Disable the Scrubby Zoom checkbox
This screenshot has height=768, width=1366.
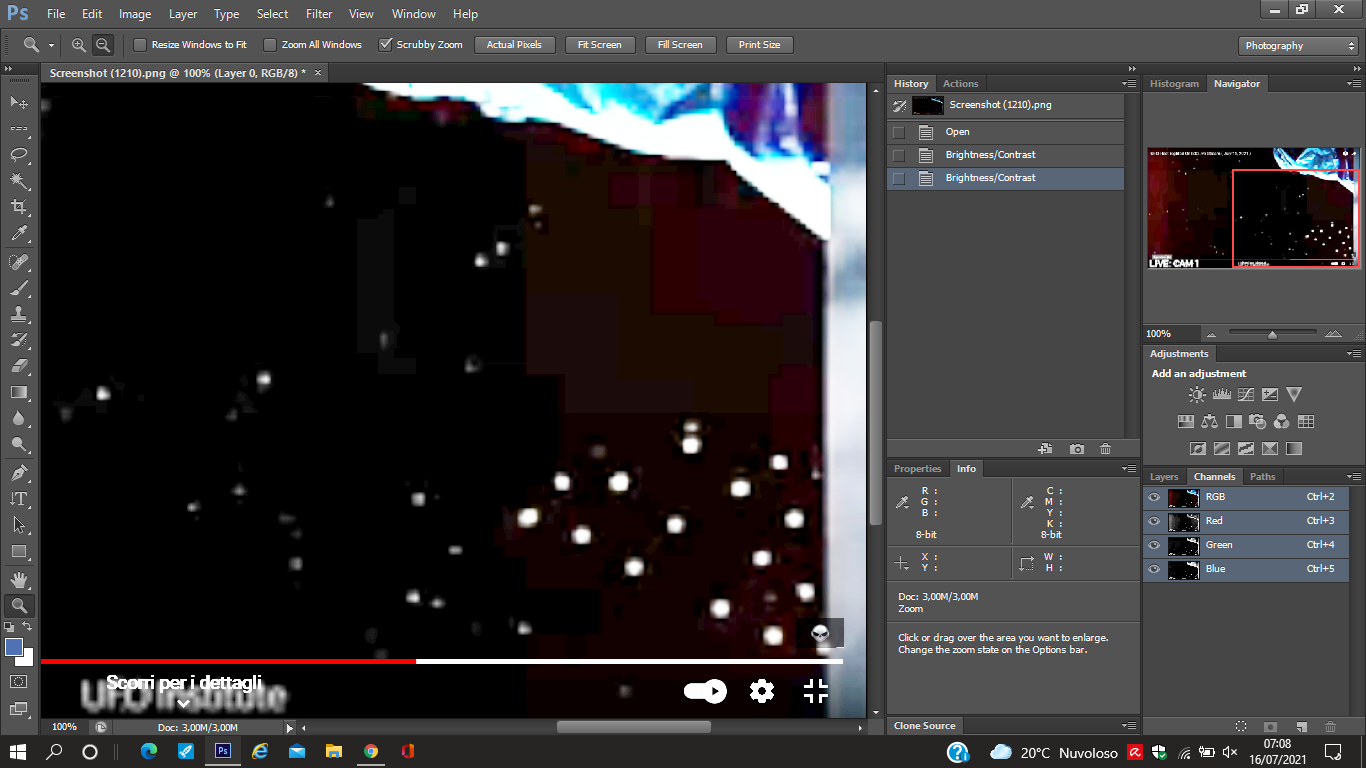(x=385, y=45)
